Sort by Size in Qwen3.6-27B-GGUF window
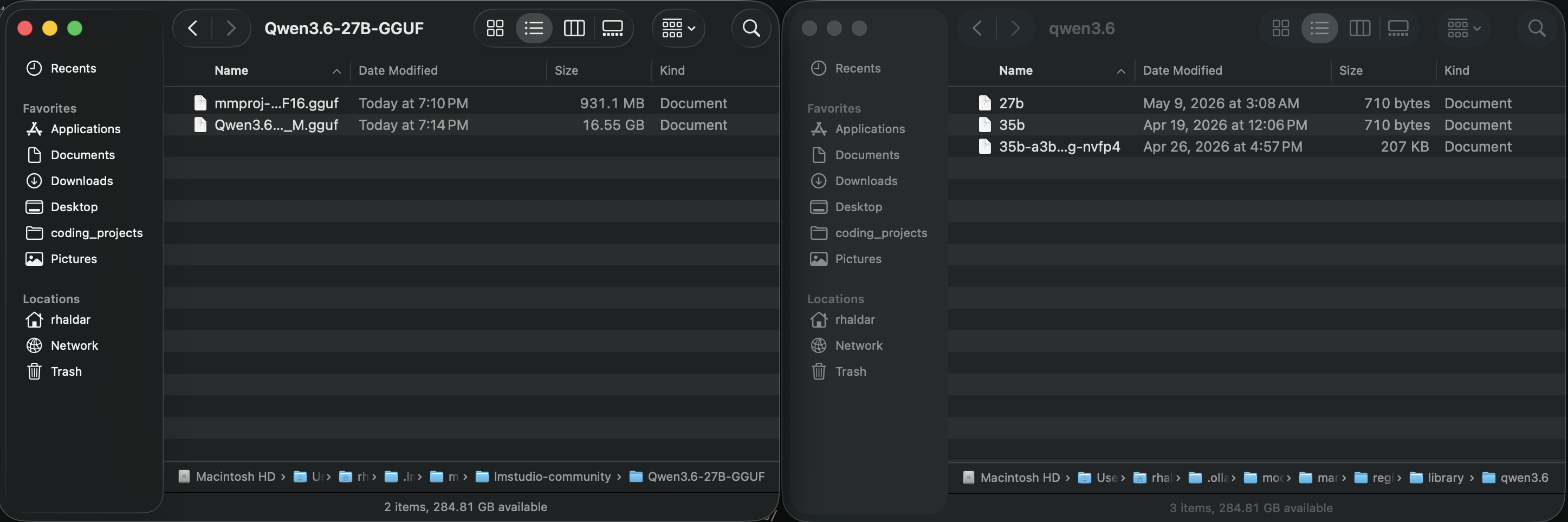The image size is (1568, 522). [566, 70]
